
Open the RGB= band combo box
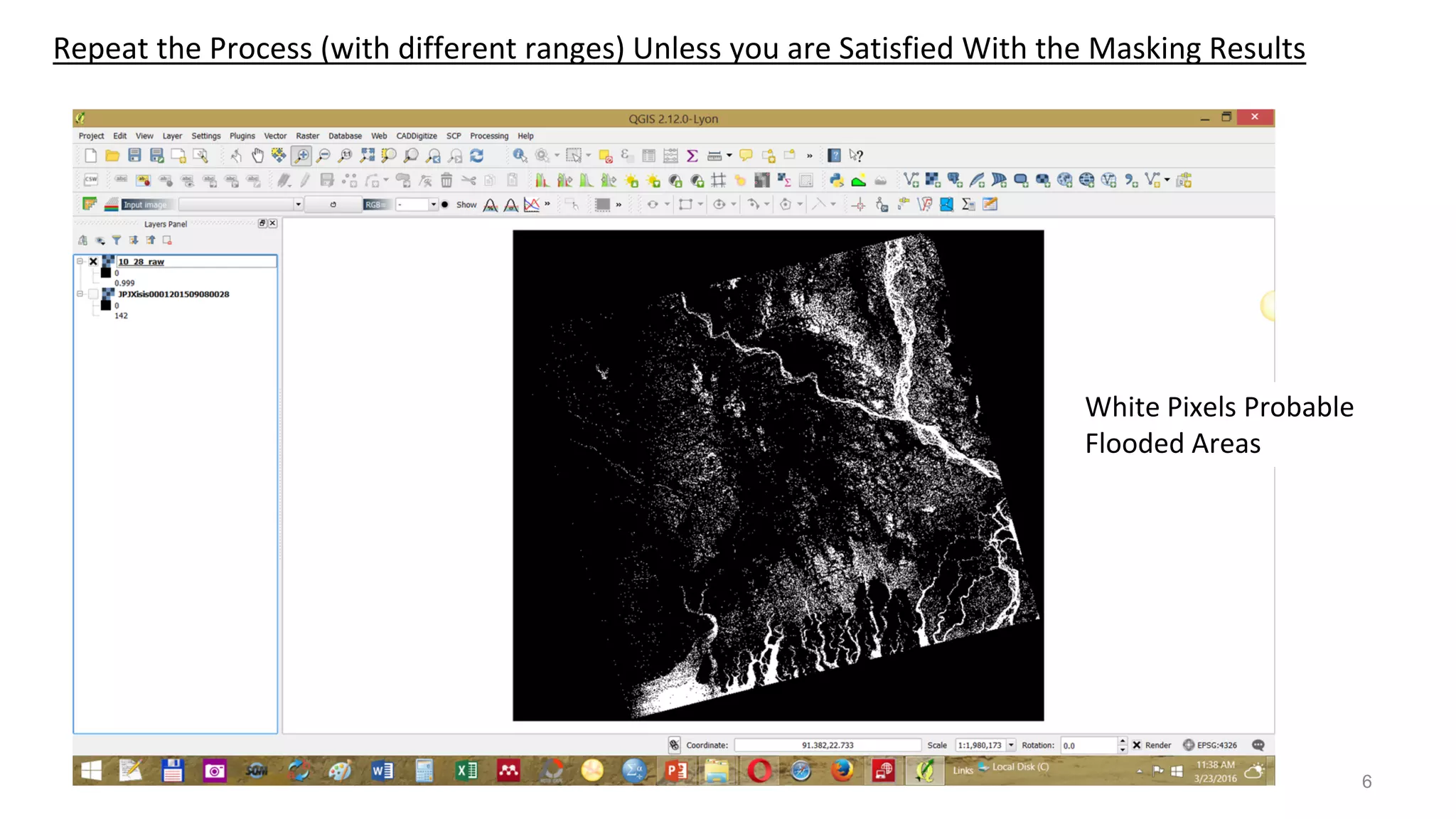[417, 205]
